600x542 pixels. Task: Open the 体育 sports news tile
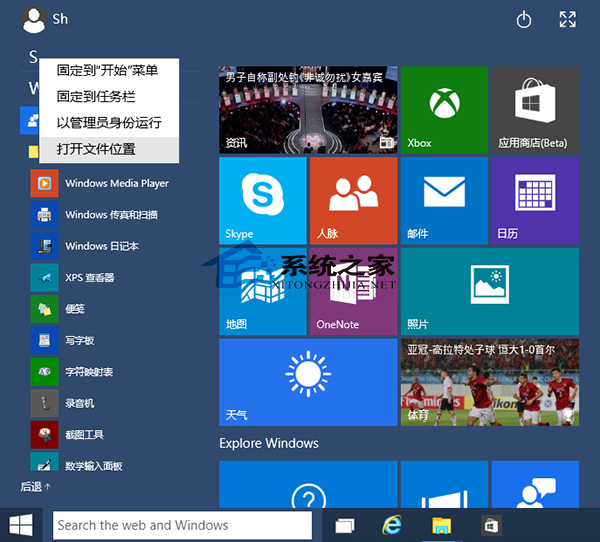pyautogui.click(x=490, y=382)
